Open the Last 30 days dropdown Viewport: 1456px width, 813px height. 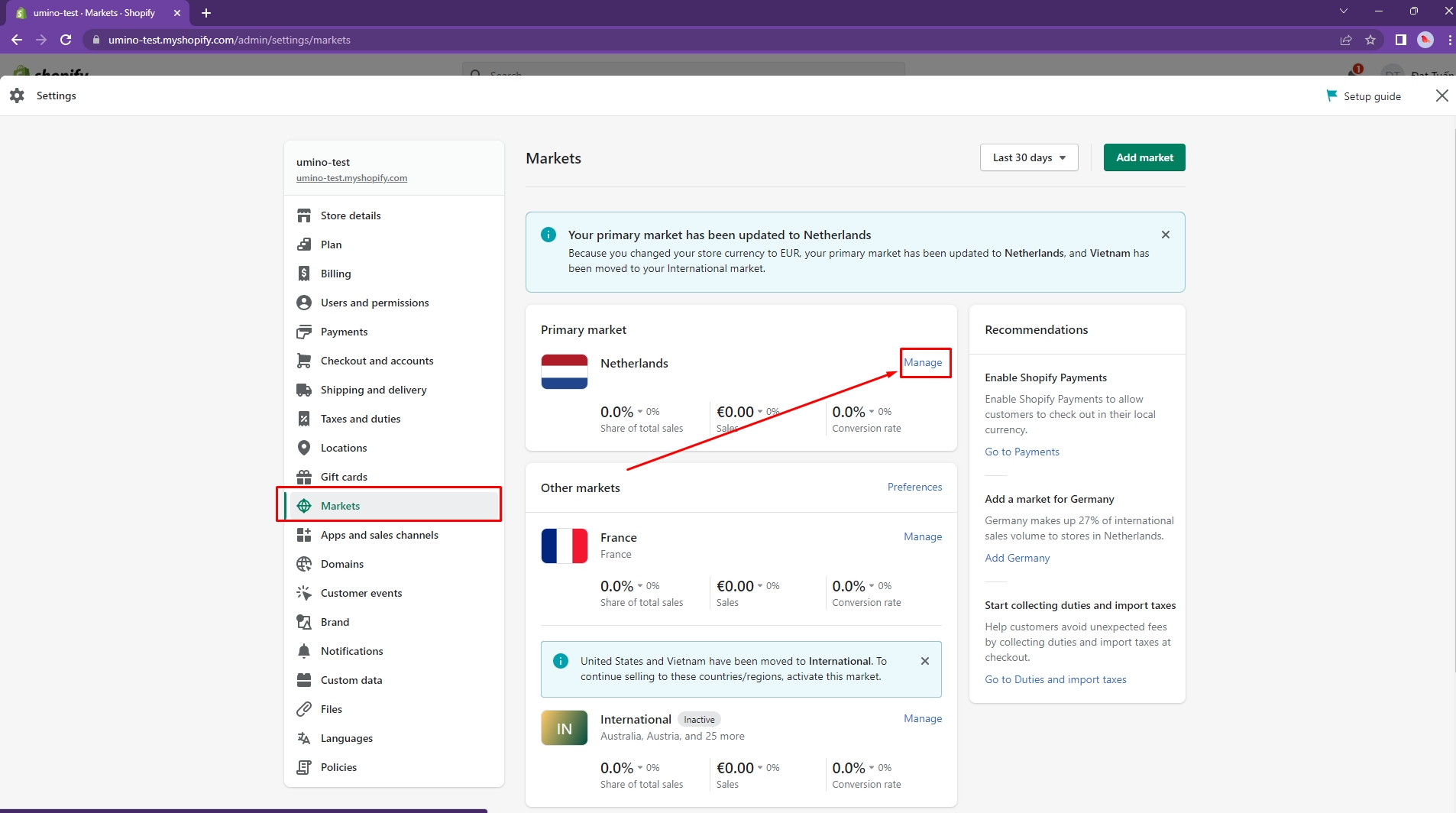tap(1028, 157)
